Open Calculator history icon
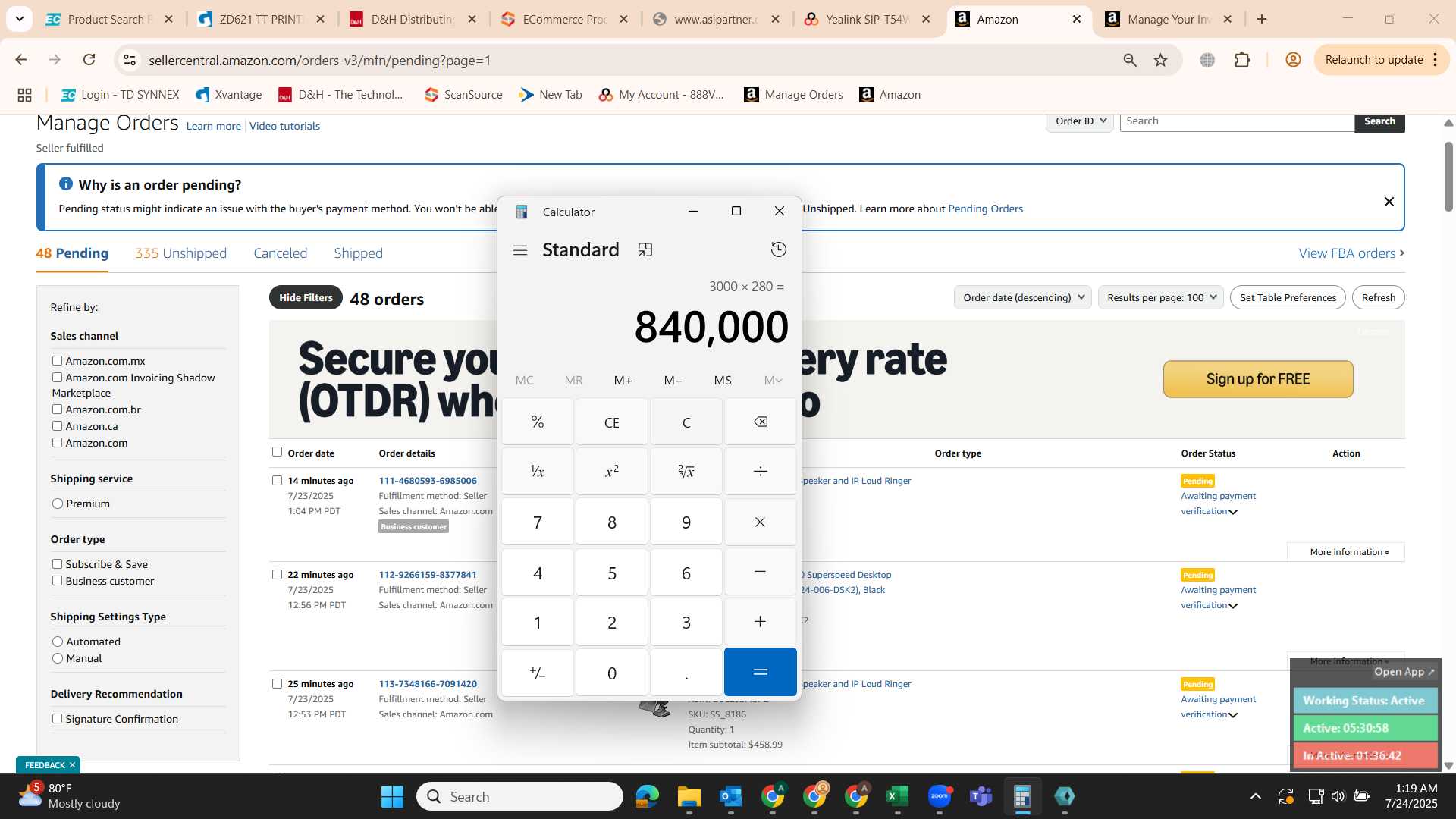 [x=779, y=249]
